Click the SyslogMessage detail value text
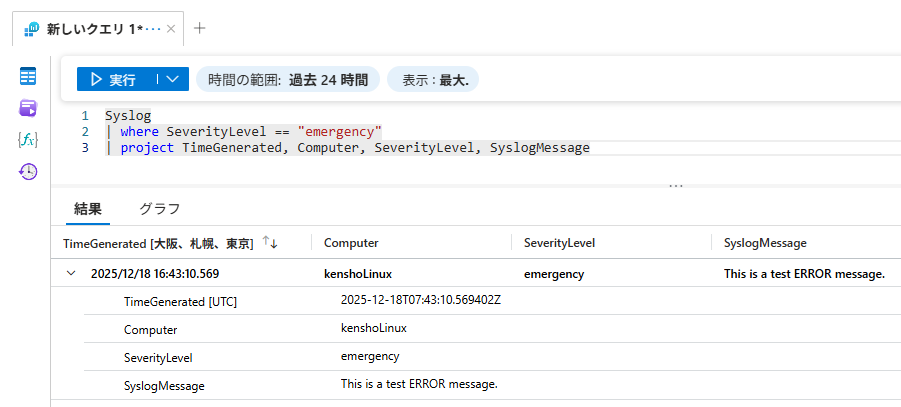 click(x=419, y=383)
